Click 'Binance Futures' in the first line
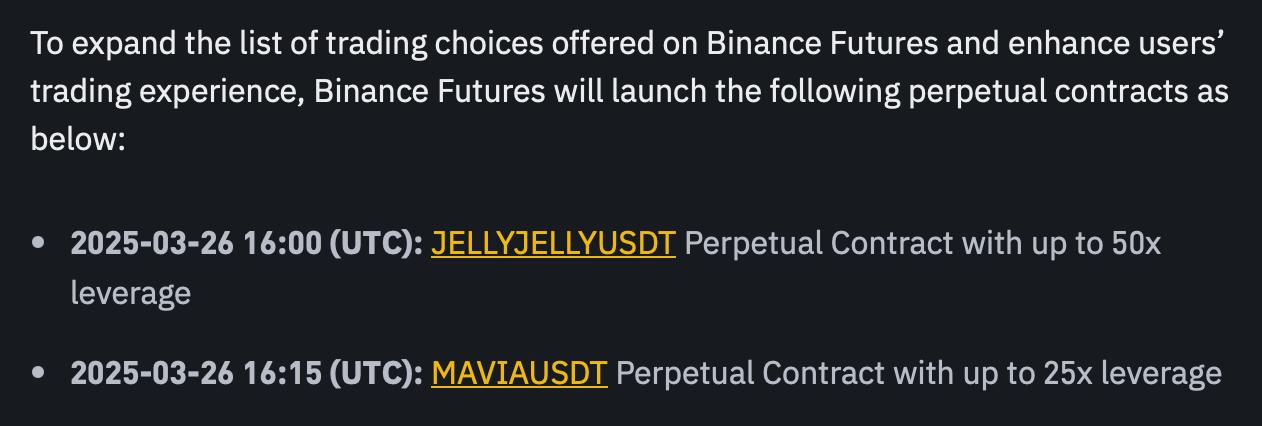Image resolution: width=1262 pixels, height=426 pixels. tap(820, 43)
